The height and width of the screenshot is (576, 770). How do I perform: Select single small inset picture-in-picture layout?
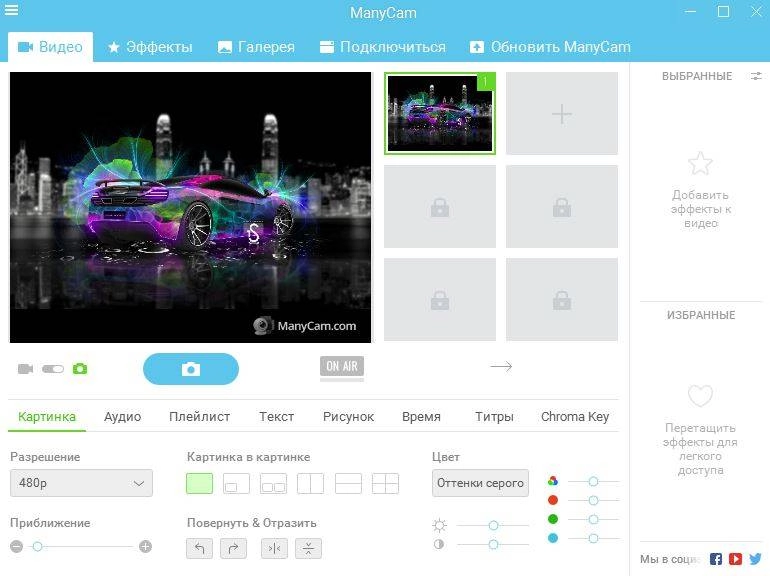(x=236, y=484)
